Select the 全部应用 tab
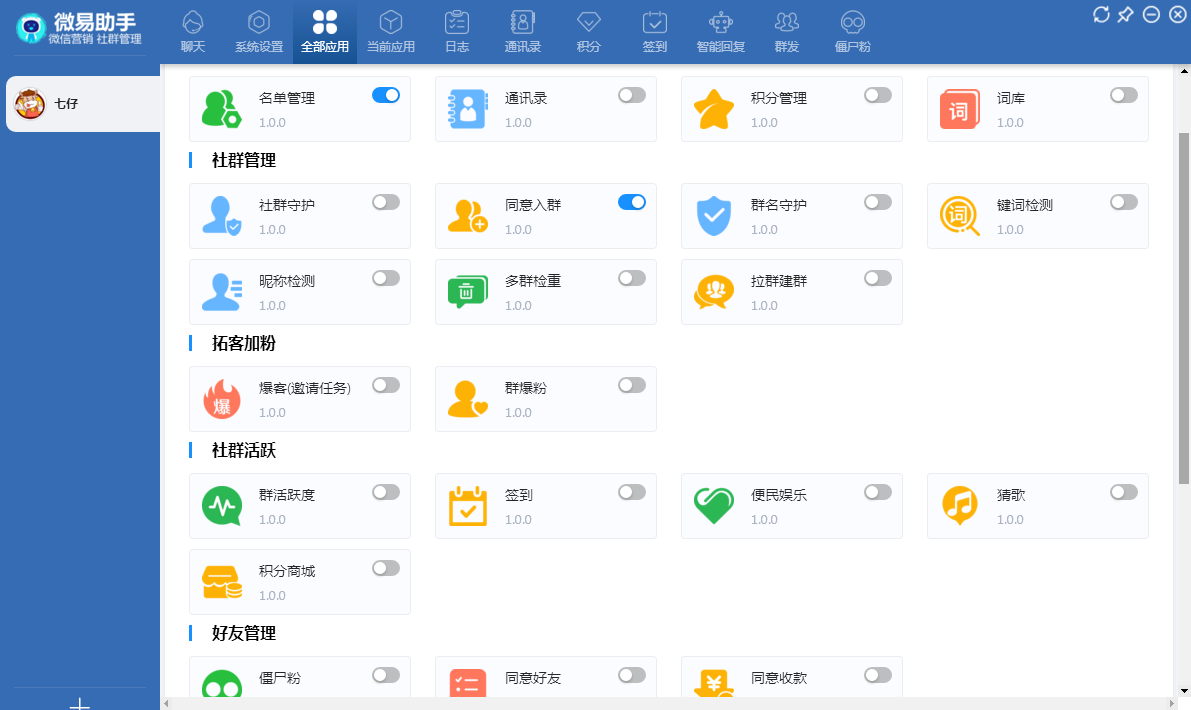 [325, 32]
